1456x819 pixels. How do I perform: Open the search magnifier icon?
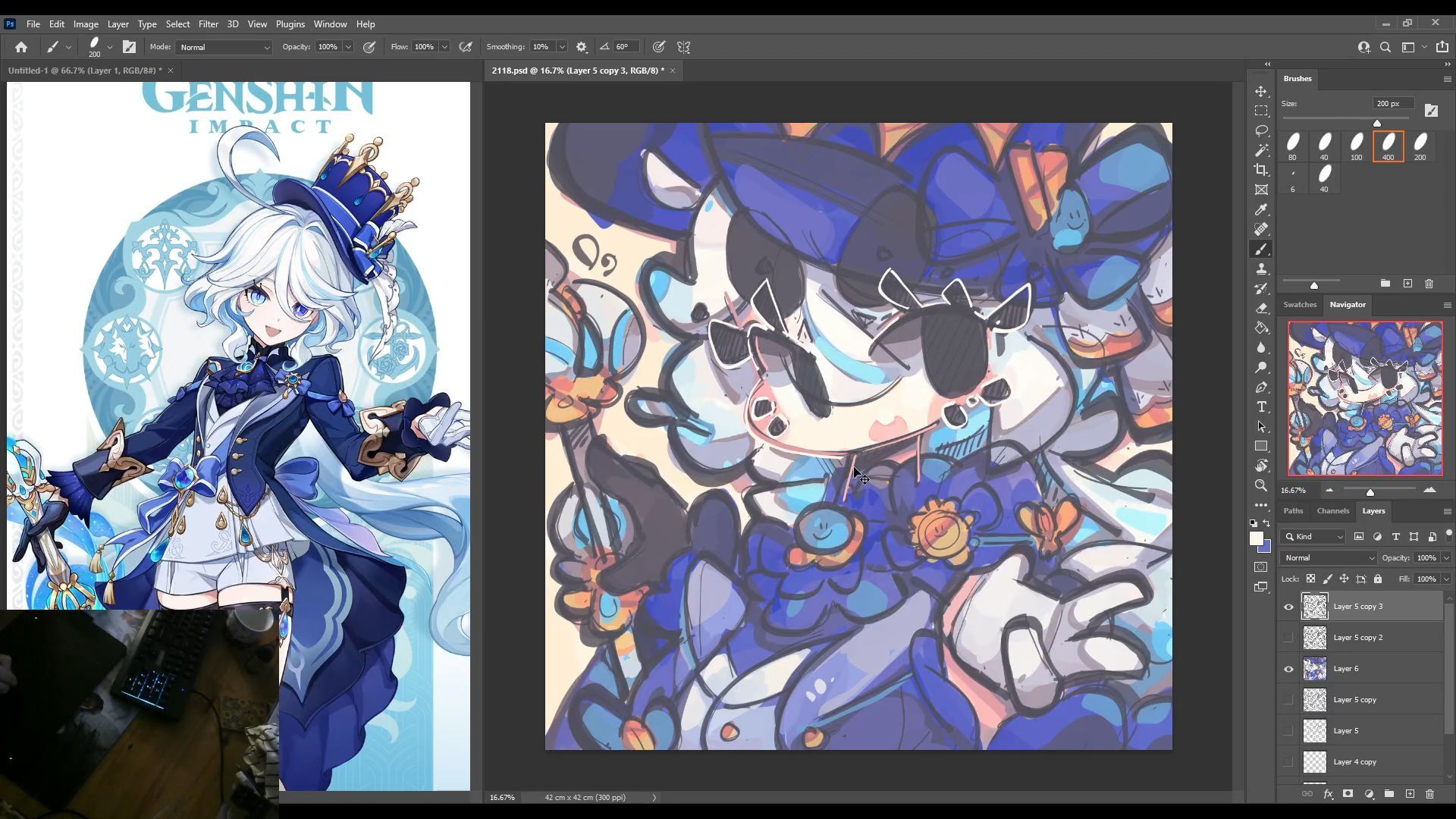click(1385, 47)
